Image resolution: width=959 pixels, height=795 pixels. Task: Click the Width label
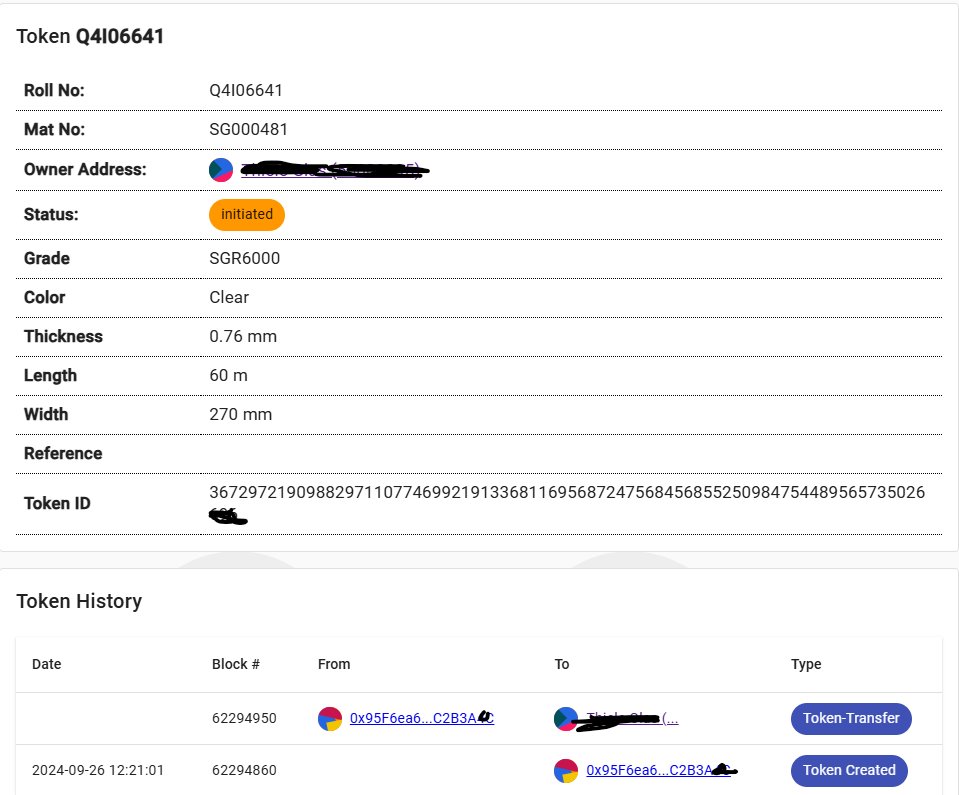pos(46,415)
